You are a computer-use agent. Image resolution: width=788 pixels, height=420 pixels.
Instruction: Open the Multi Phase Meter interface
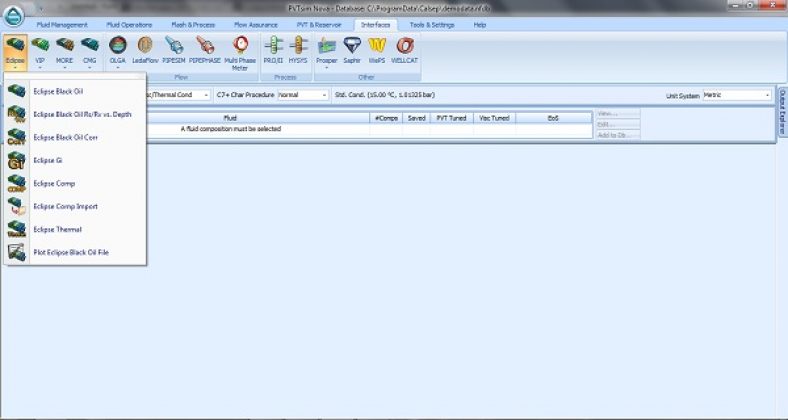(x=240, y=53)
